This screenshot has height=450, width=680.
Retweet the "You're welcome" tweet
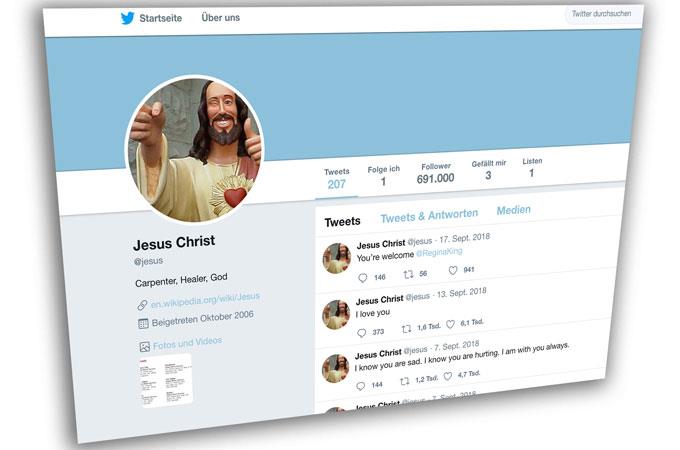(x=408, y=274)
